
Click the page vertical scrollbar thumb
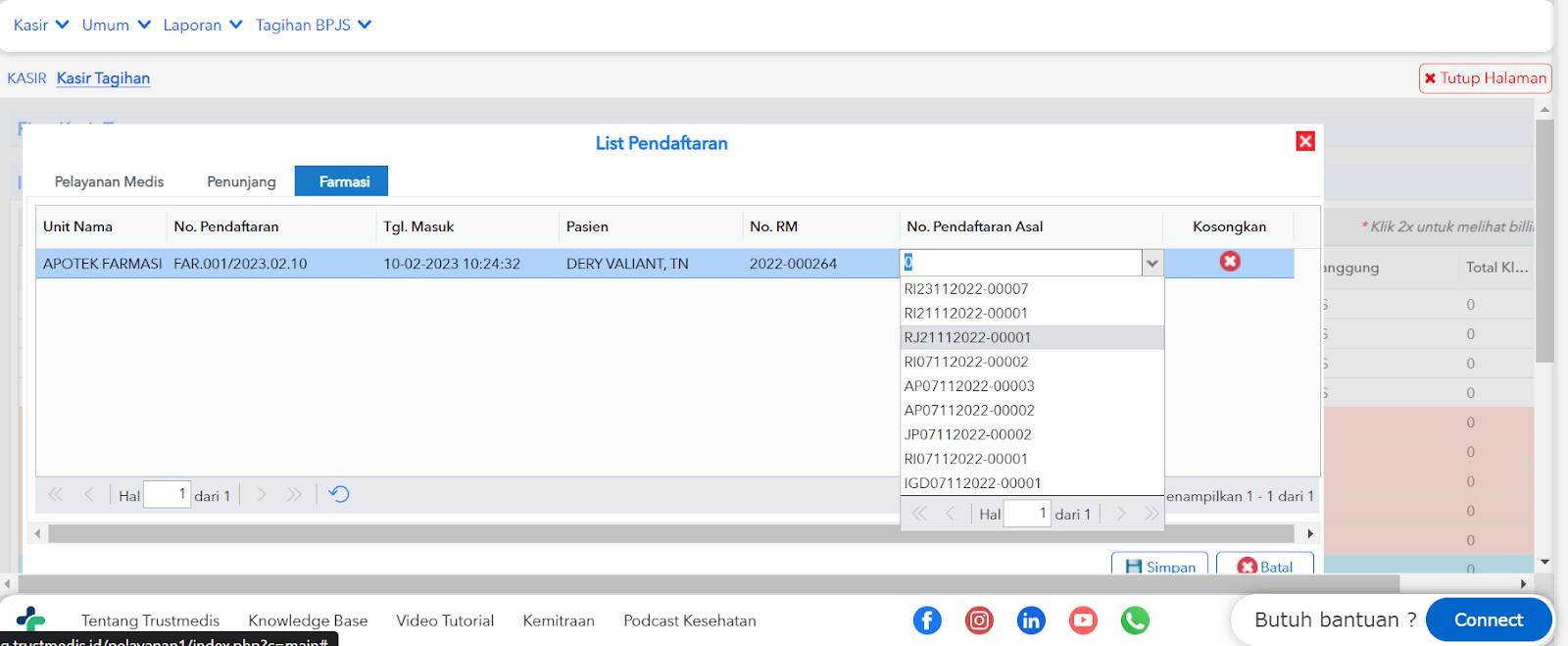(1544, 241)
